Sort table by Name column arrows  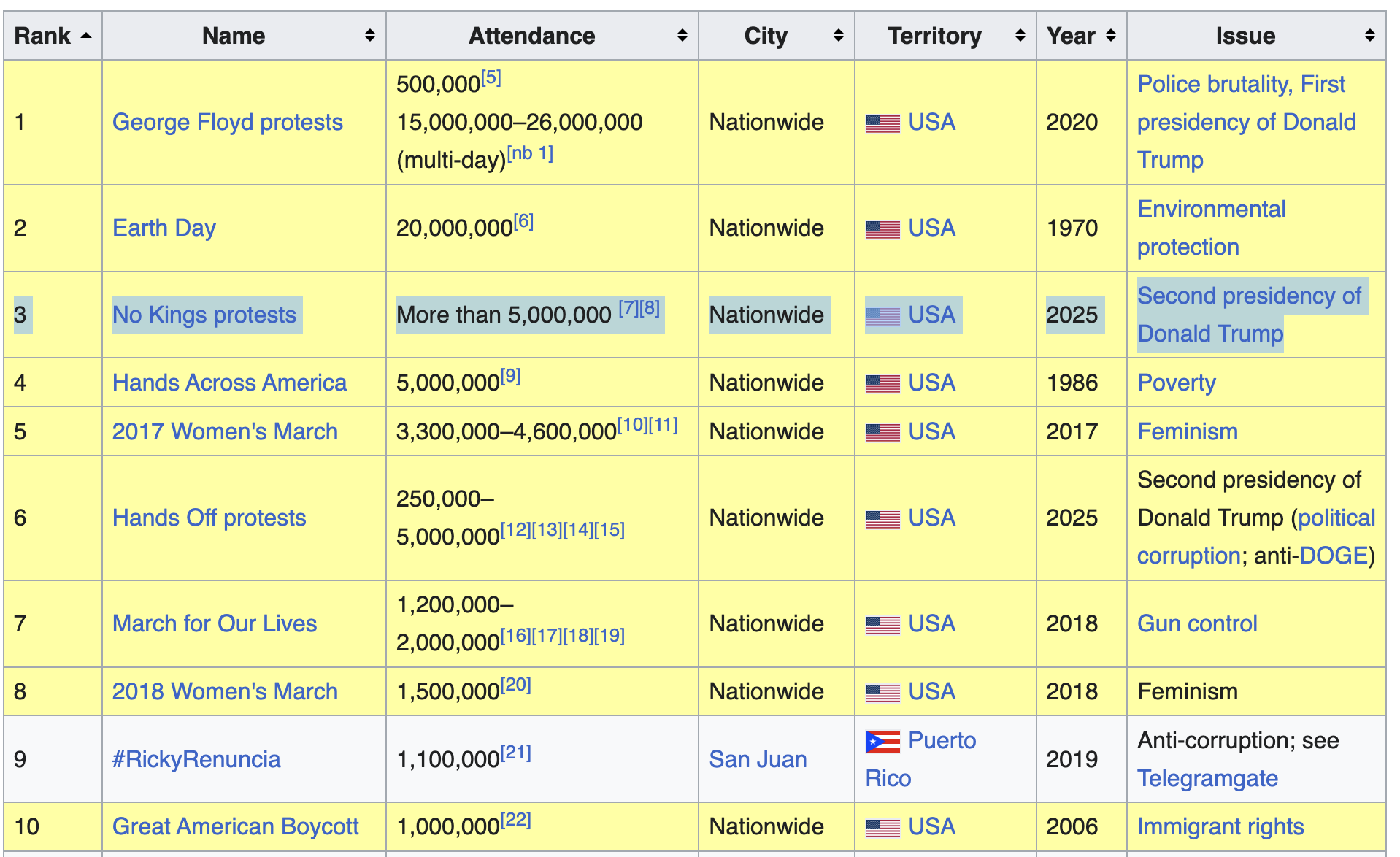[x=370, y=36]
